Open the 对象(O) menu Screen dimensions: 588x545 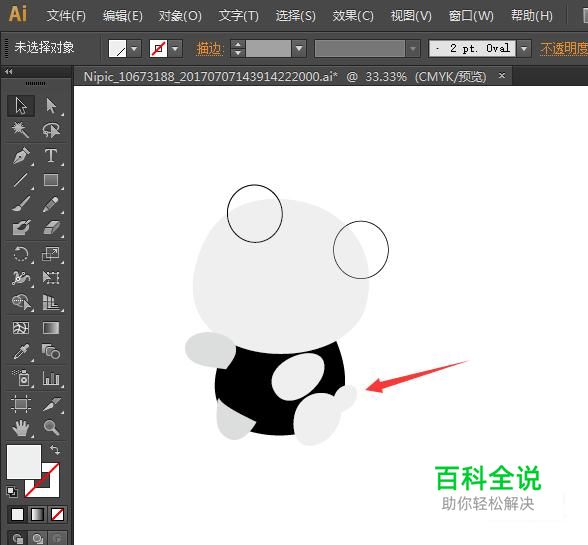(x=180, y=16)
